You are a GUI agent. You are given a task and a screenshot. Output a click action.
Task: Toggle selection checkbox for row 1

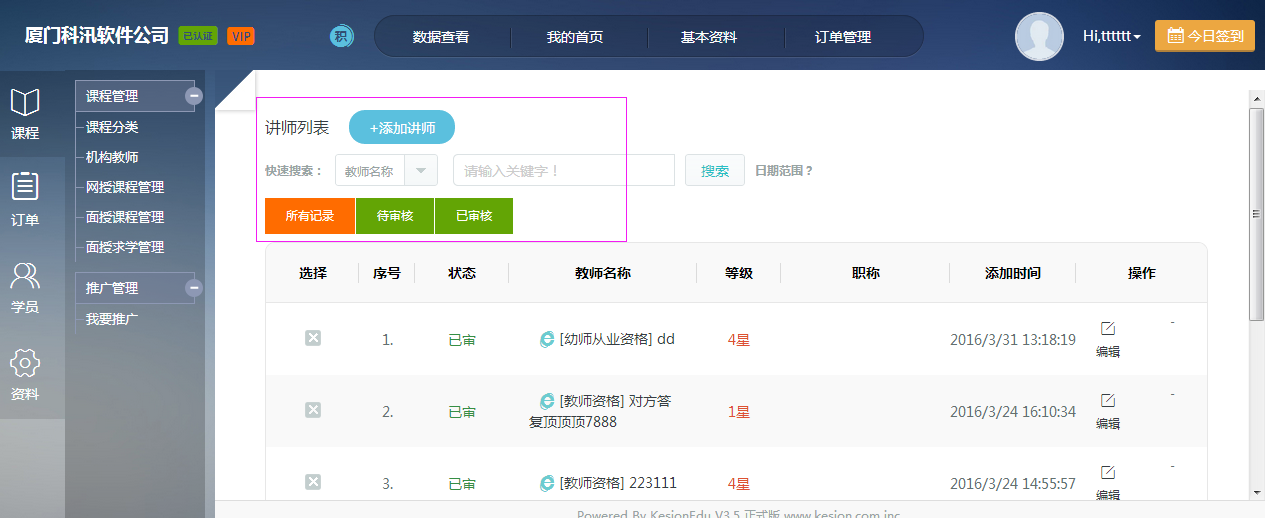coord(313,338)
